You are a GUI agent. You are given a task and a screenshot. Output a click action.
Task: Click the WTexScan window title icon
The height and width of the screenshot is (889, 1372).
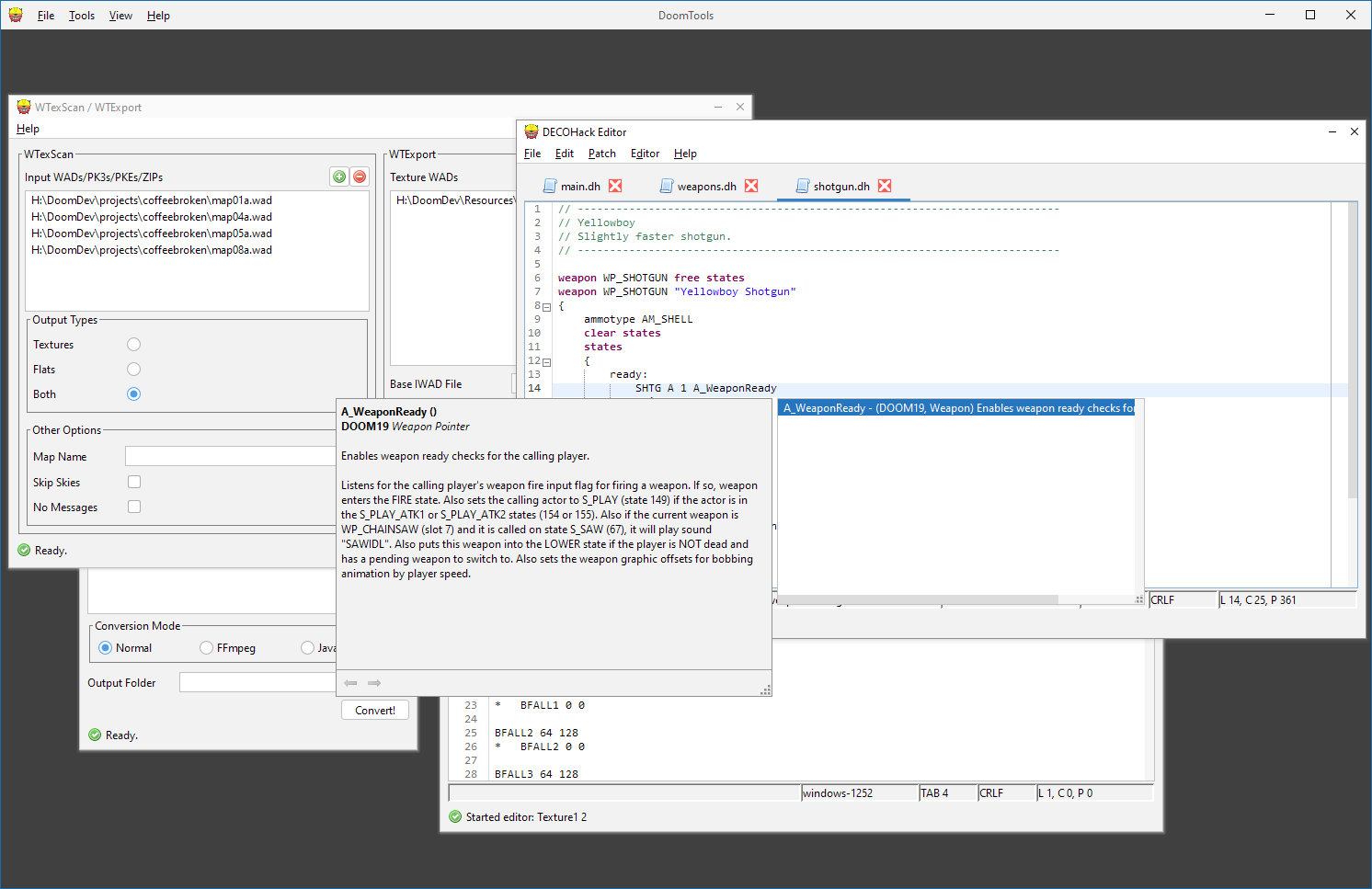(x=24, y=107)
